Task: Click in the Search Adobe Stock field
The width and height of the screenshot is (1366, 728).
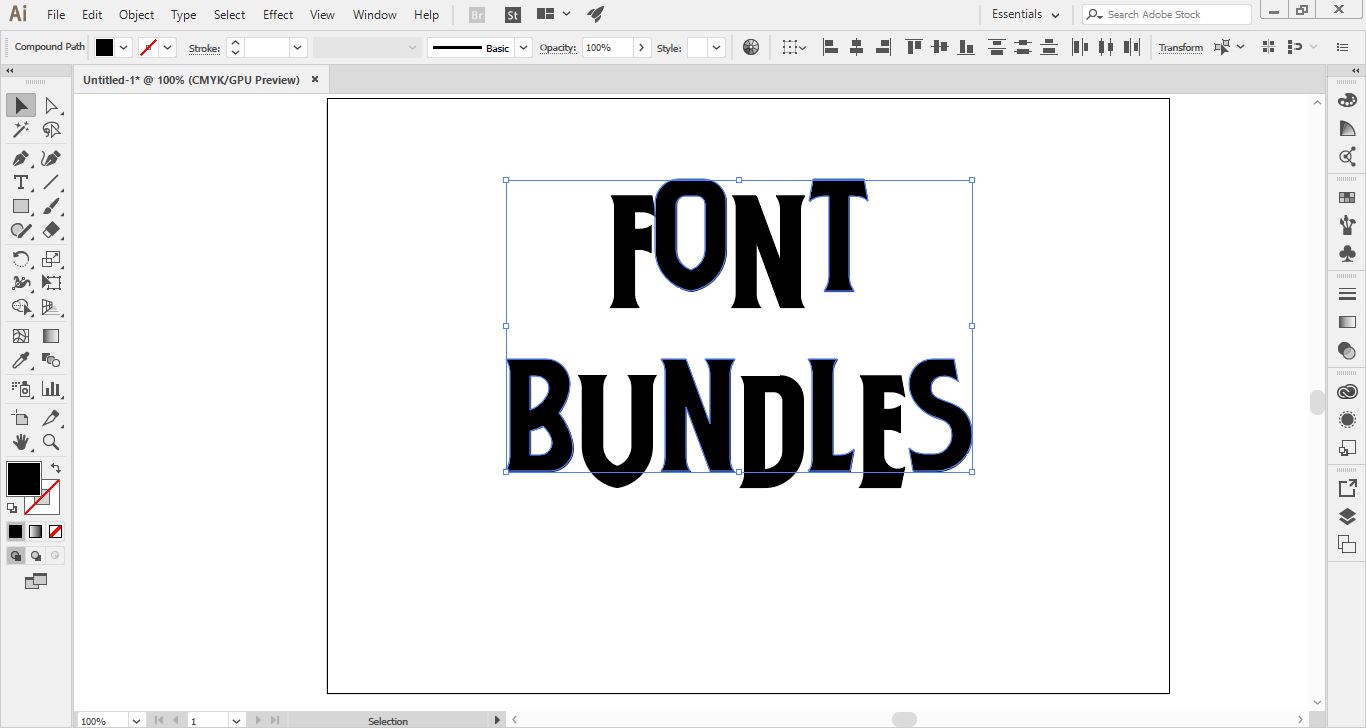Action: pos(1167,15)
